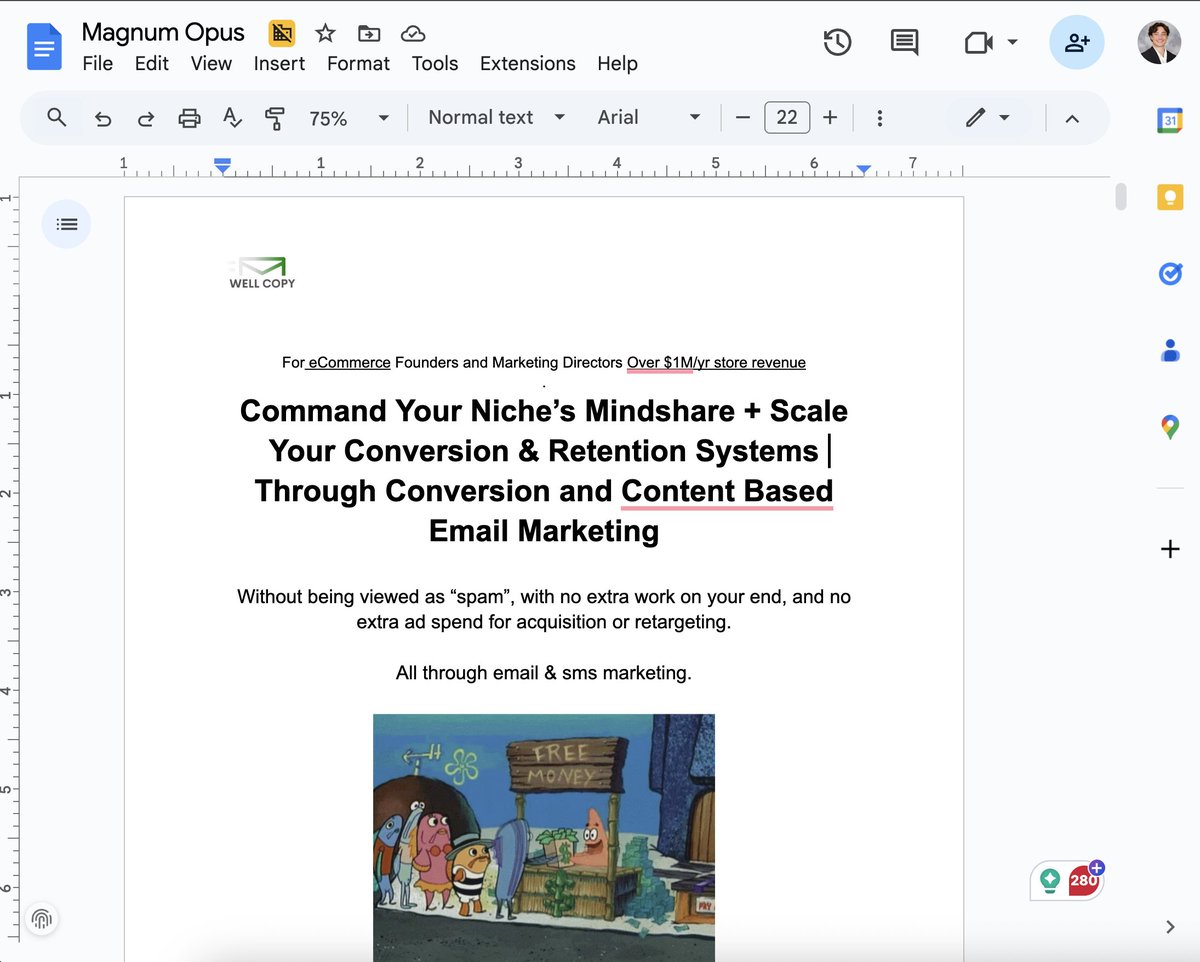
Task: Open the Extensions menu
Action: 527,63
